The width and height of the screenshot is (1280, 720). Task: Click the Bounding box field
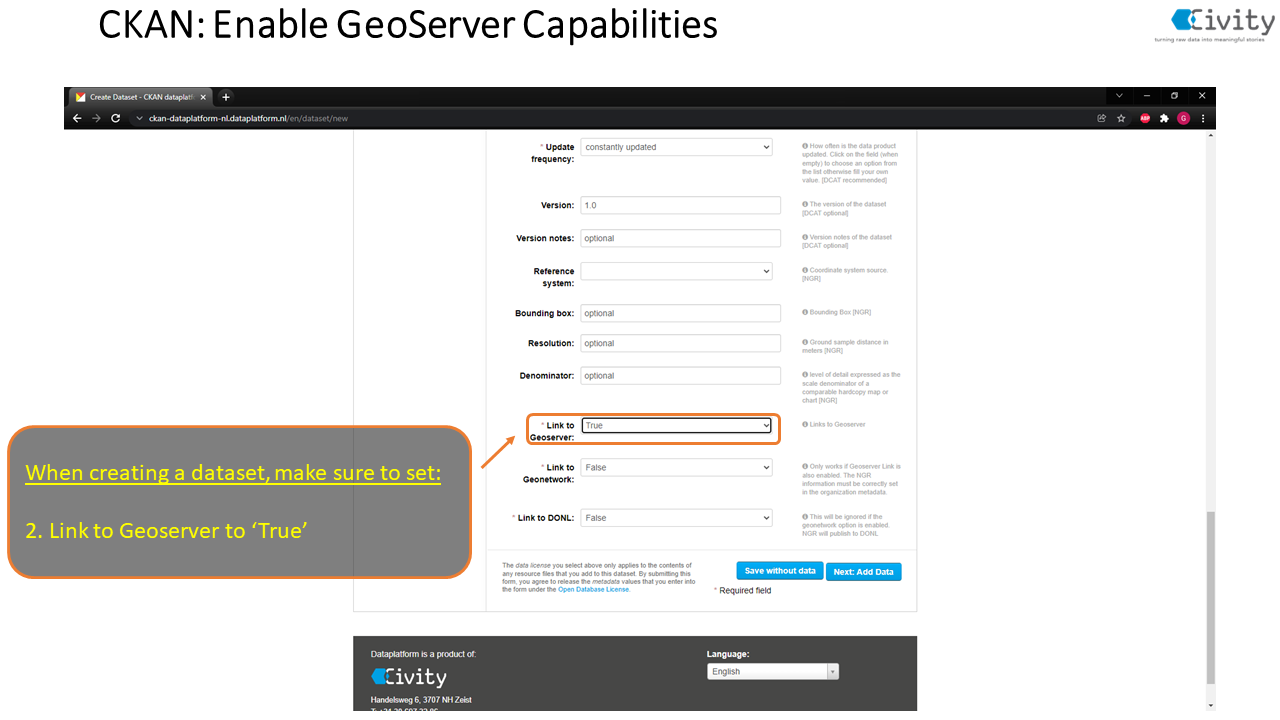680,313
